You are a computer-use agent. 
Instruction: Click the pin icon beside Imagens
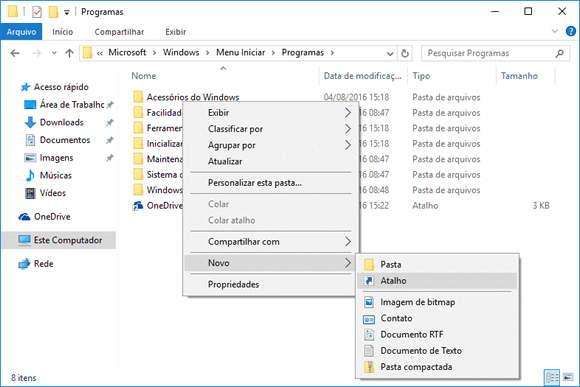[109, 158]
